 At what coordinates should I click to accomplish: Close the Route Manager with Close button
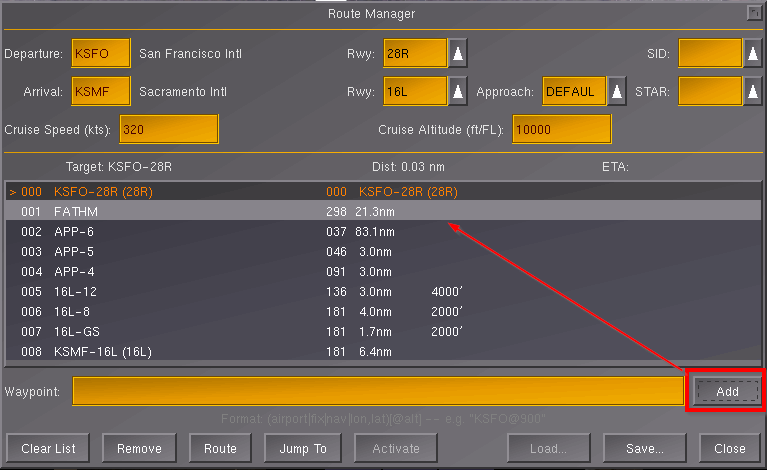(727, 448)
